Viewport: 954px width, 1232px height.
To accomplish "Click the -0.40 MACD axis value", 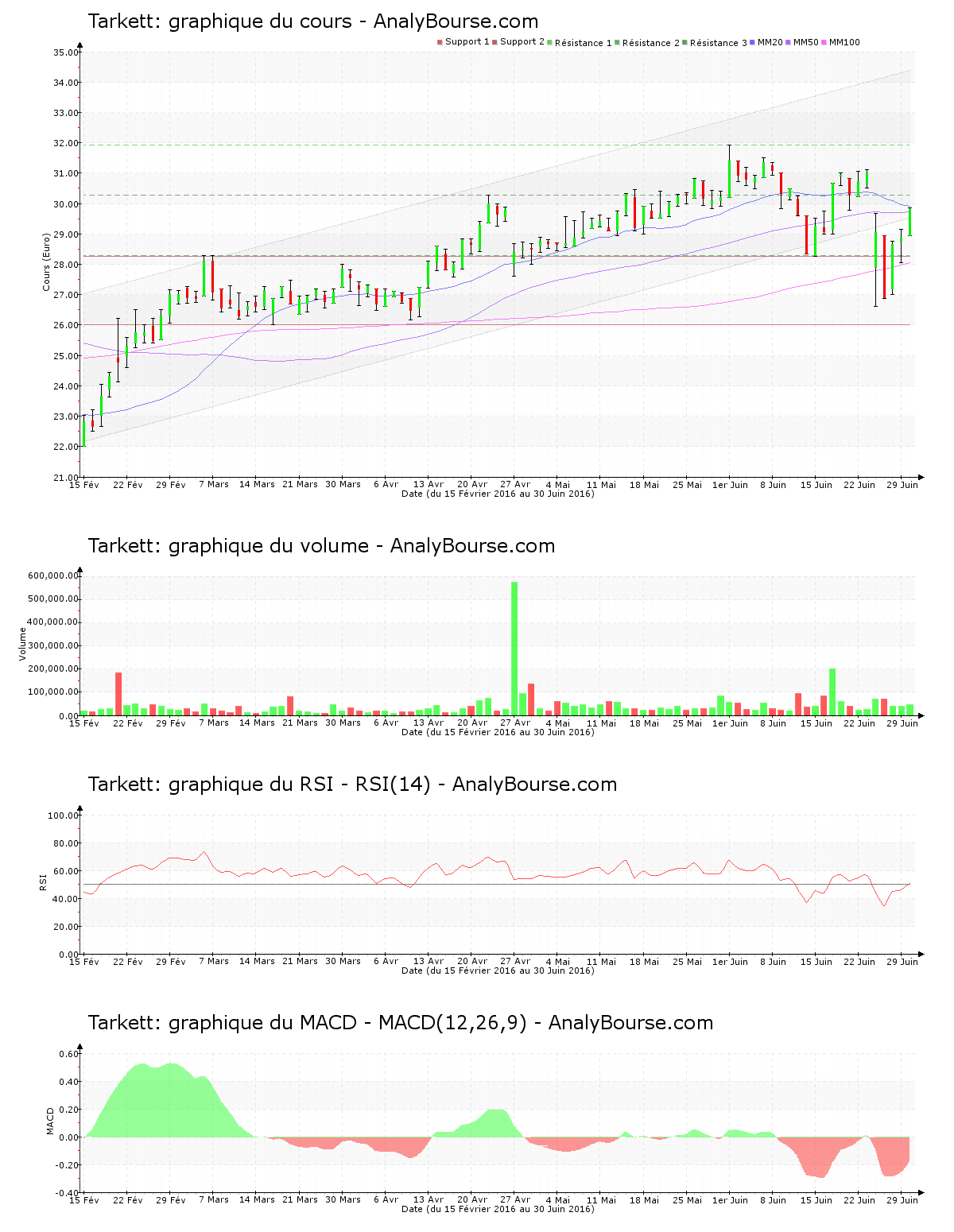I will tap(67, 1193).
